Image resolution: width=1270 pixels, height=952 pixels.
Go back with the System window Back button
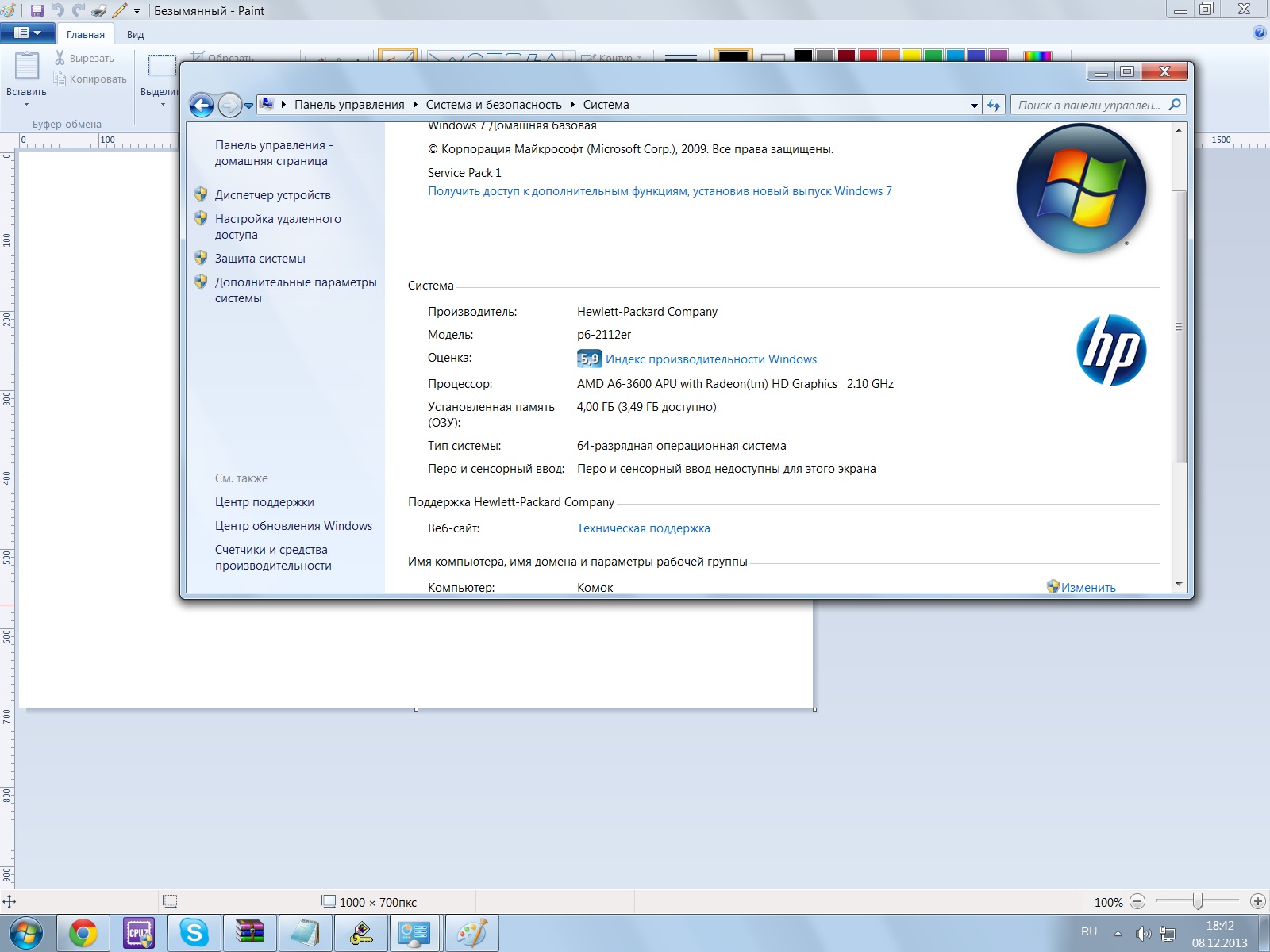coord(202,105)
